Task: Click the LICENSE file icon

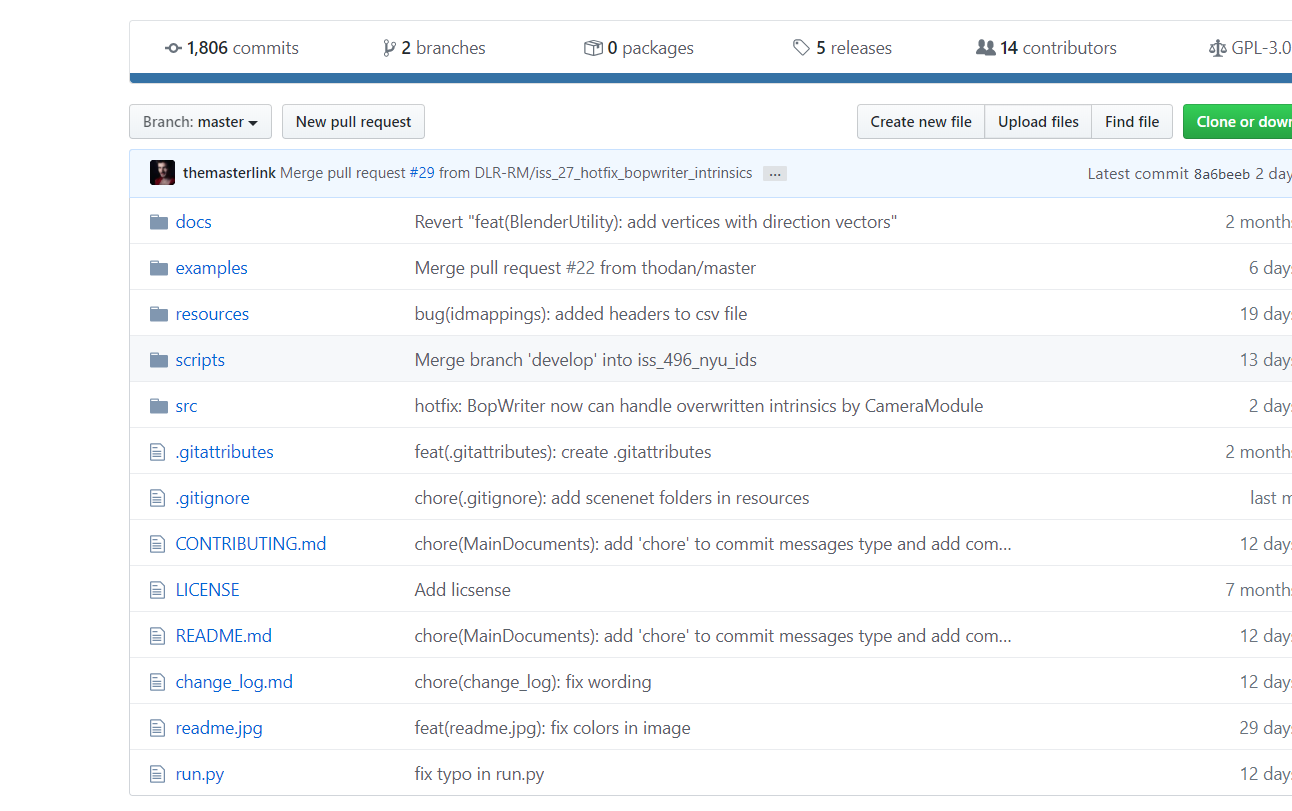Action: tap(158, 590)
